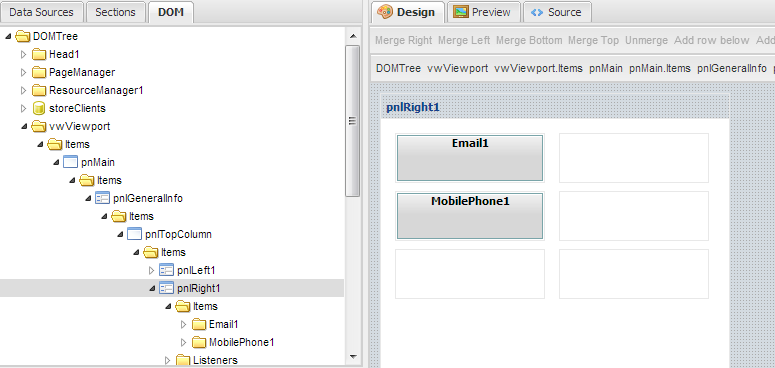Viewport: 775px width, 368px height.
Task: Select the MobilePhone1 field in design canvas
Action: coord(470,216)
